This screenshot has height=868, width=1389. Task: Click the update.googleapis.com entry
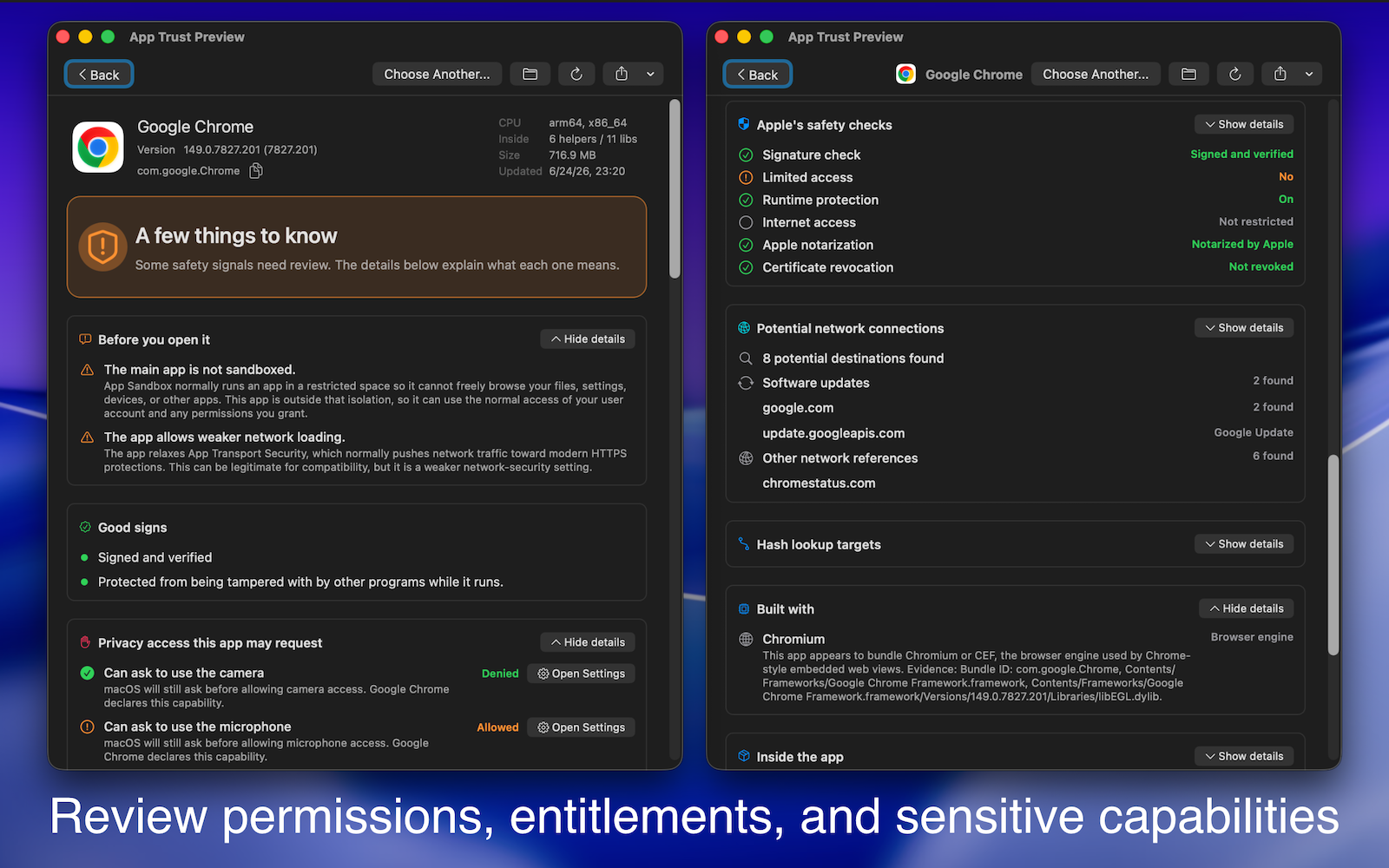pos(833,433)
